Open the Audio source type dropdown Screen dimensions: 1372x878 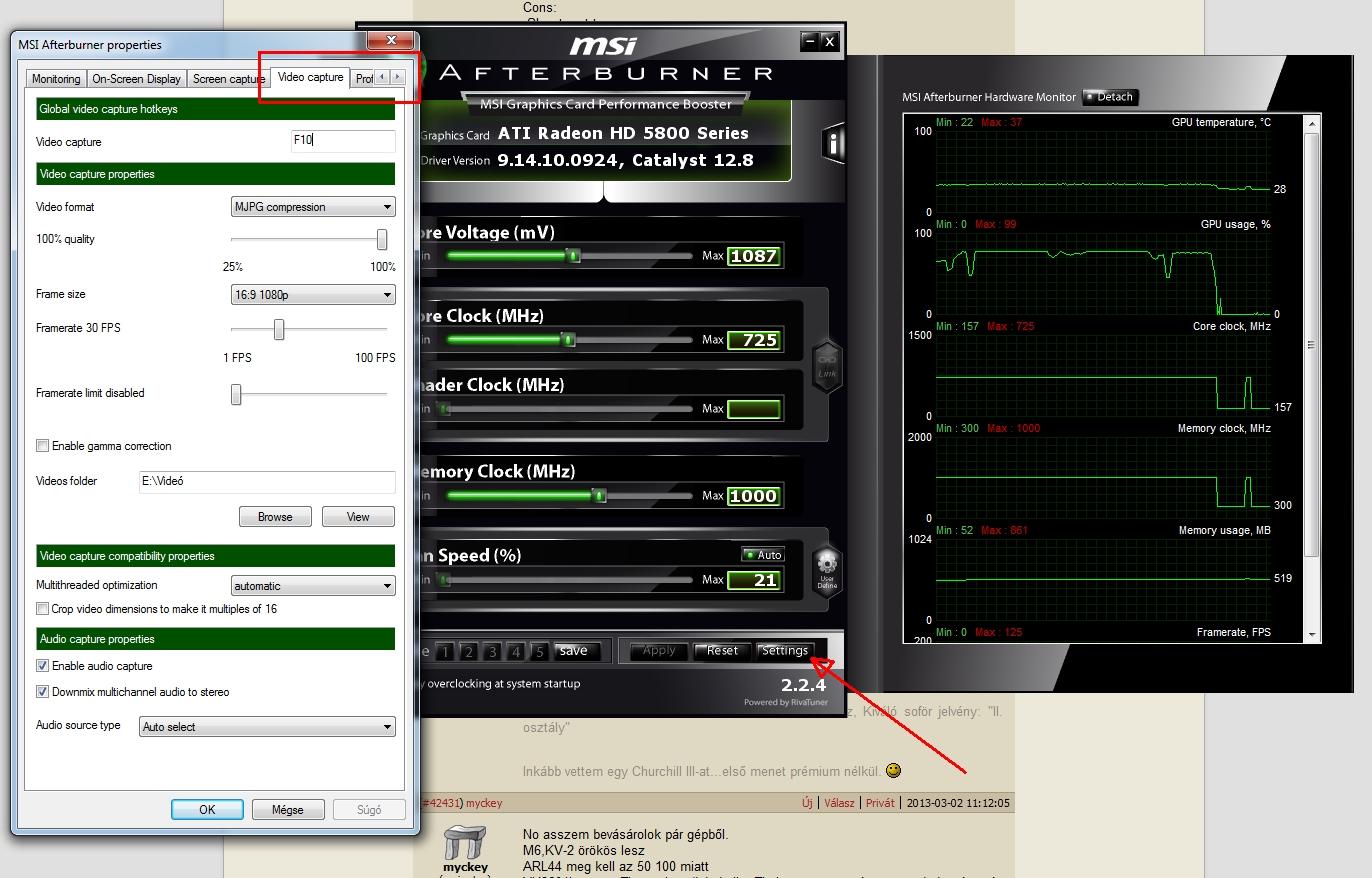(x=267, y=727)
